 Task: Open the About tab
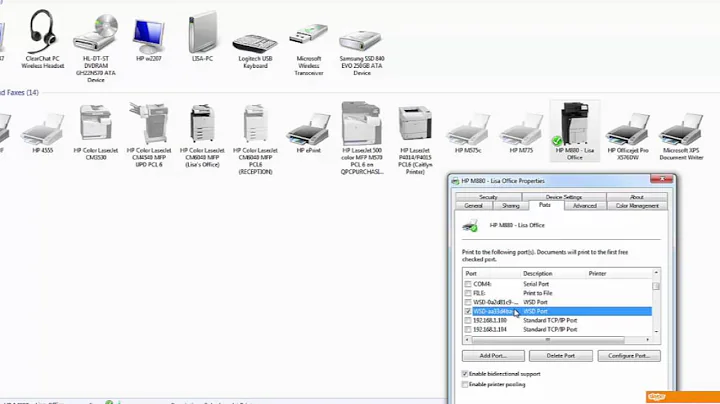(x=636, y=197)
